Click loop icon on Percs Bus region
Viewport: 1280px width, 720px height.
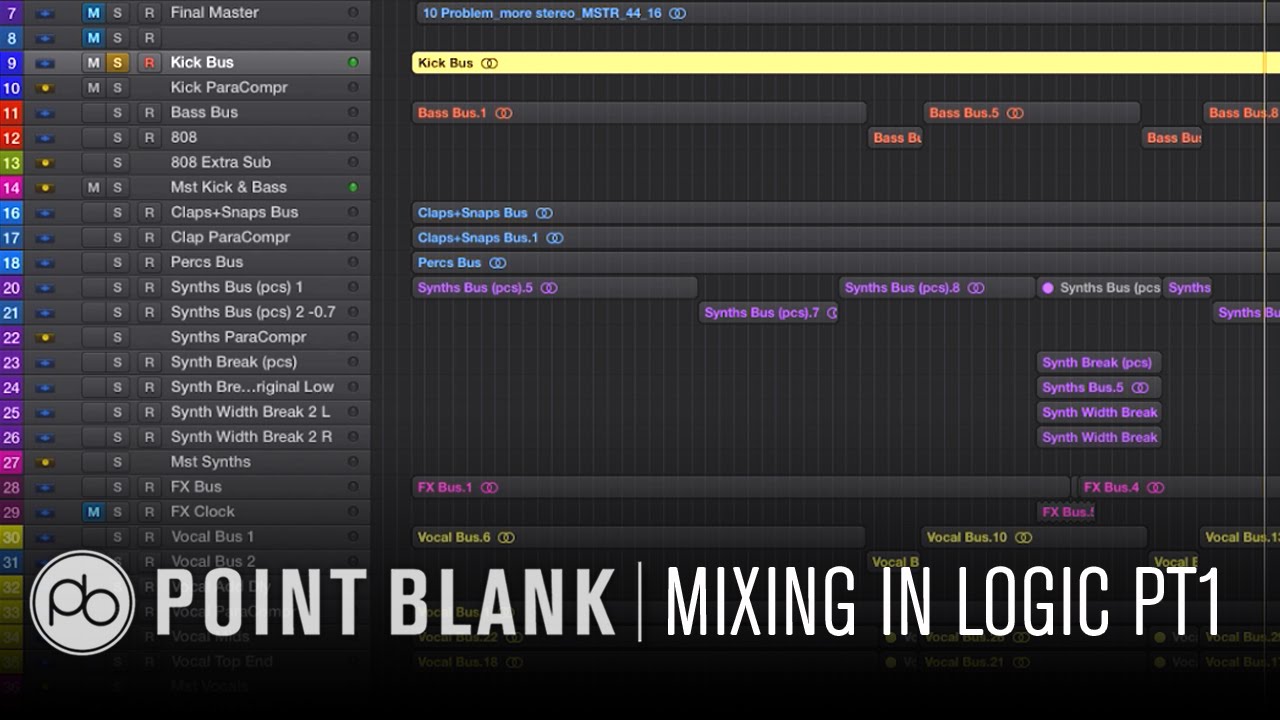tap(497, 263)
